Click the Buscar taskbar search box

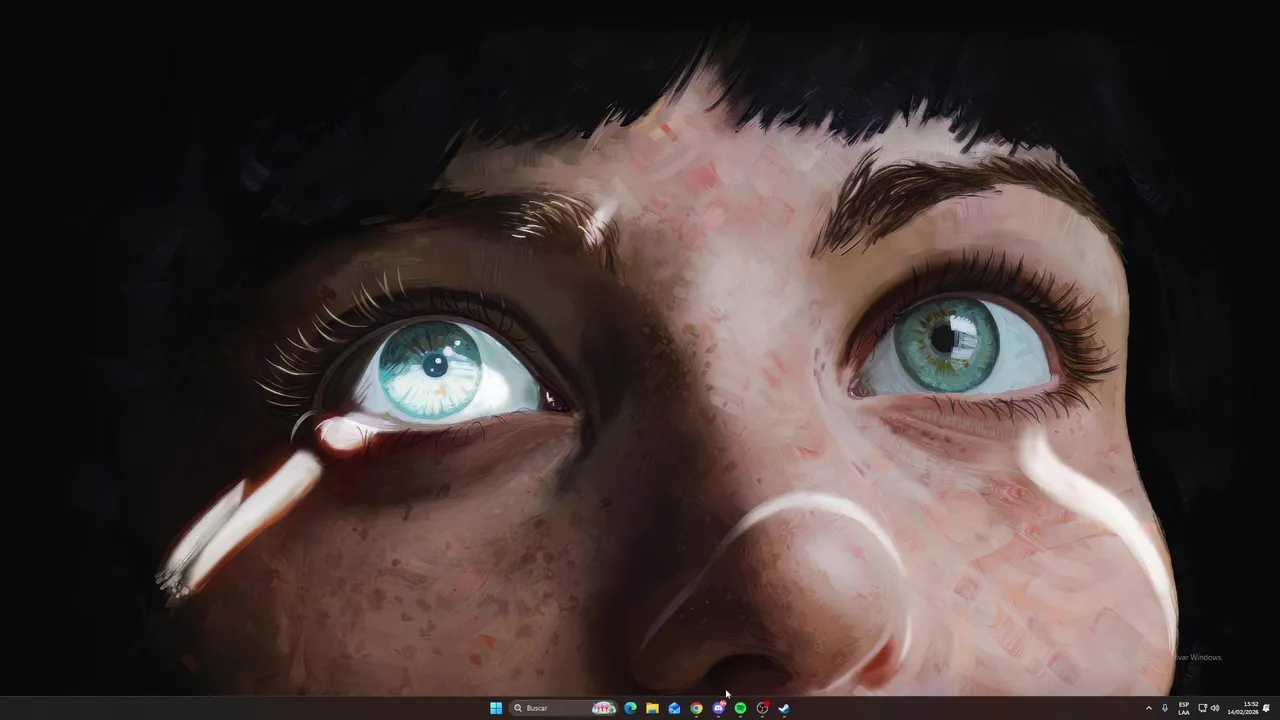(x=563, y=708)
